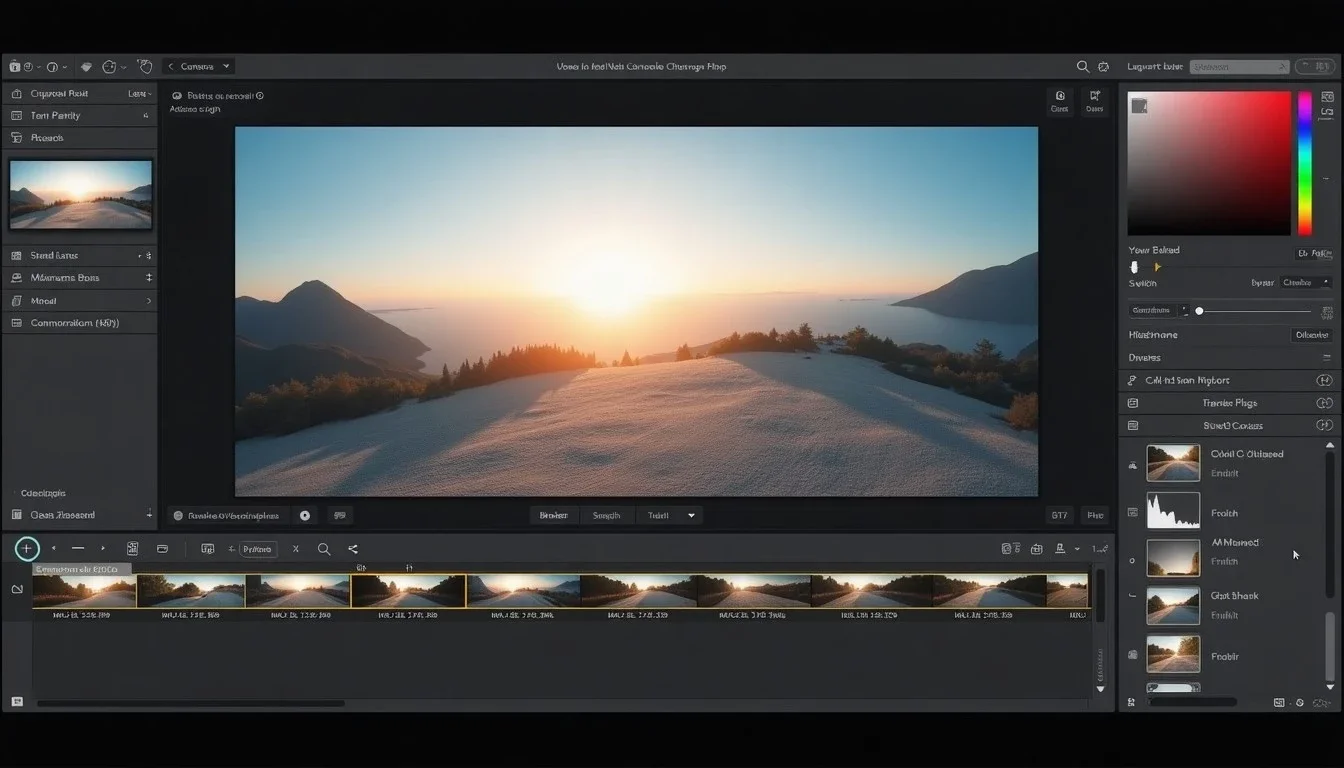
Task: Click the slider handle beside the Candsham field
Action: point(1199,311)
